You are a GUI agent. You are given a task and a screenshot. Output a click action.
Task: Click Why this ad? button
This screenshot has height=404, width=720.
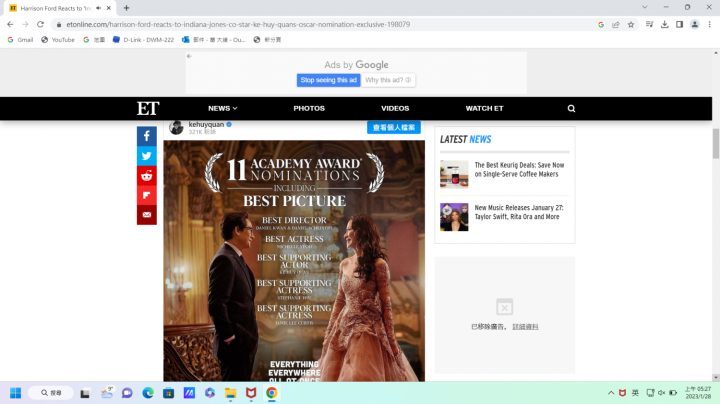point(388,80)
